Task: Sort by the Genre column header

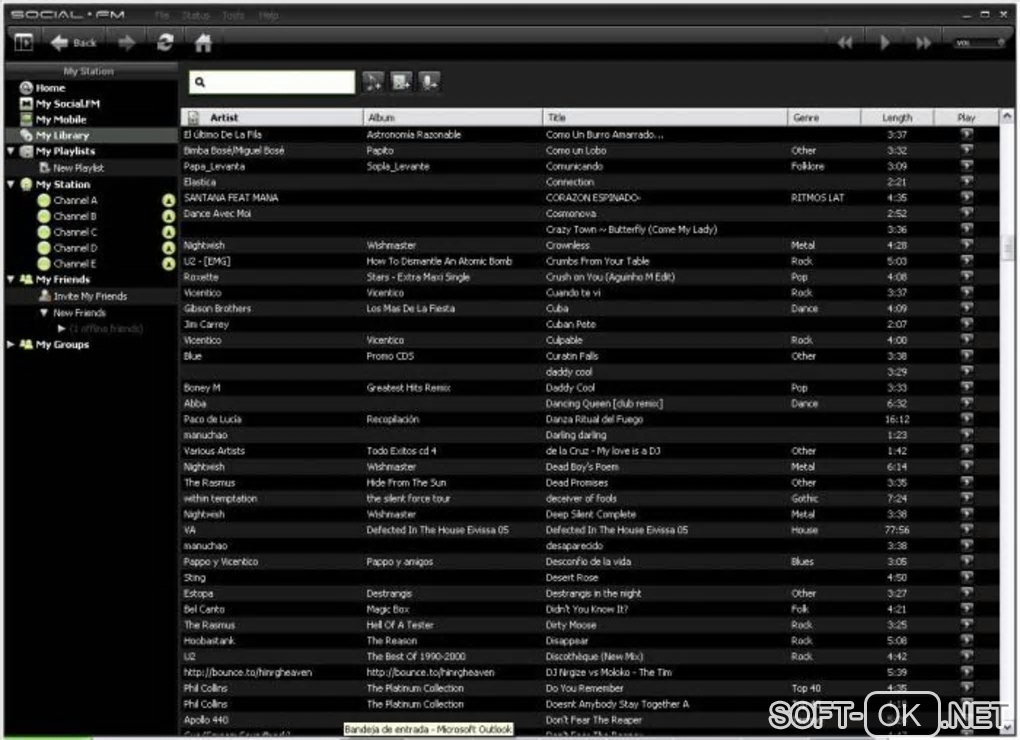Action: tap(824, 118)
